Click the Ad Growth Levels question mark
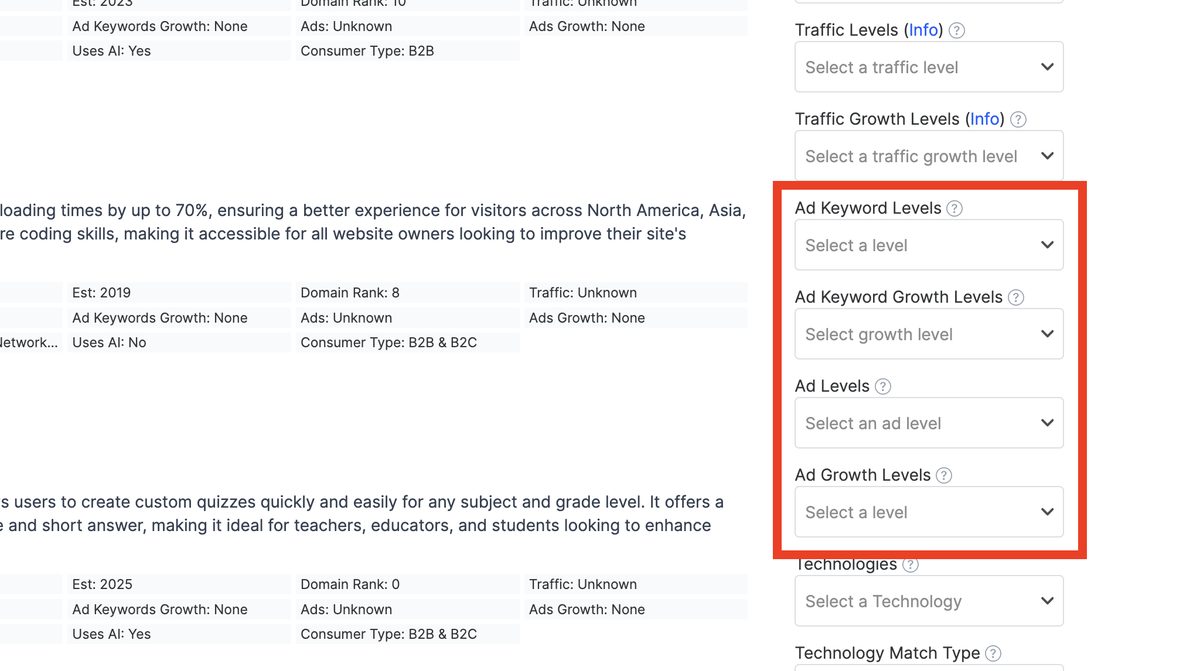The image size is (1200, 671). pyautogui.click(x=943, y=474)
